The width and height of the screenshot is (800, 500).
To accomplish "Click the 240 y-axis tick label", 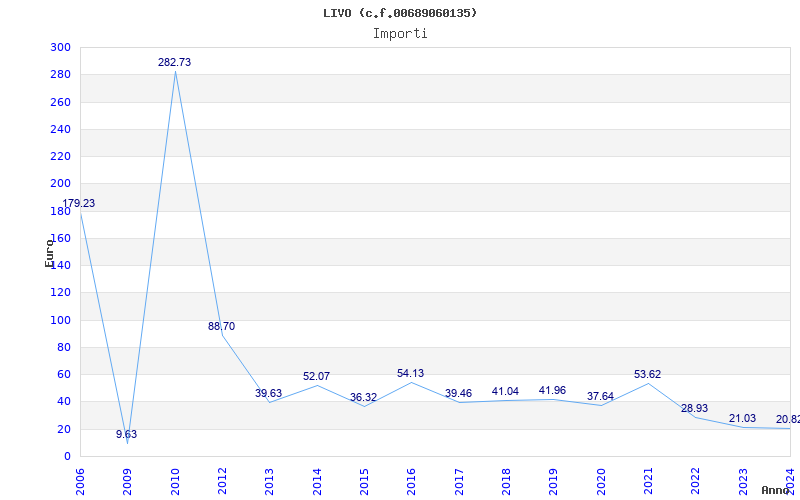I will (60, 129).
